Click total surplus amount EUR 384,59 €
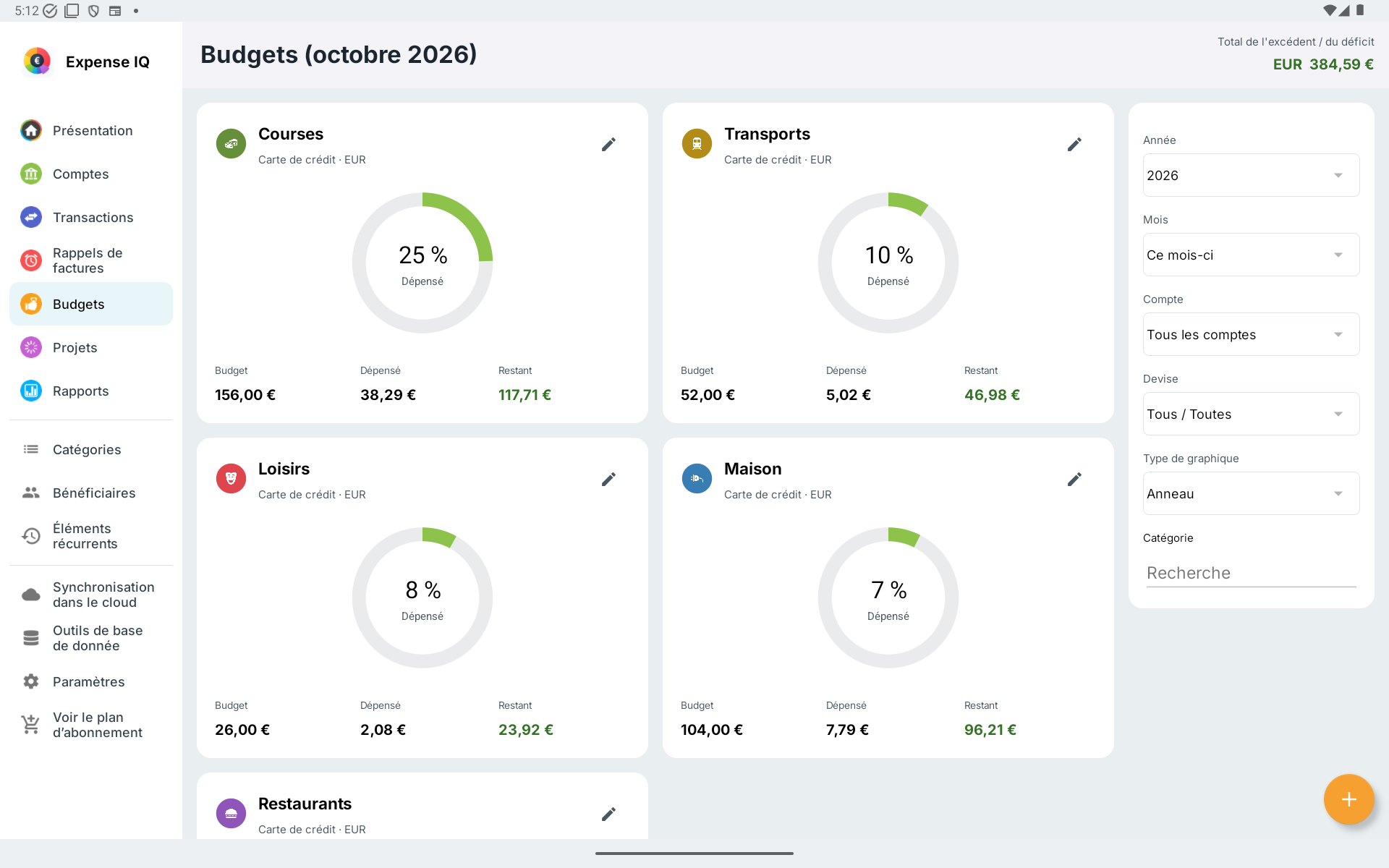 coord(1323,64)
